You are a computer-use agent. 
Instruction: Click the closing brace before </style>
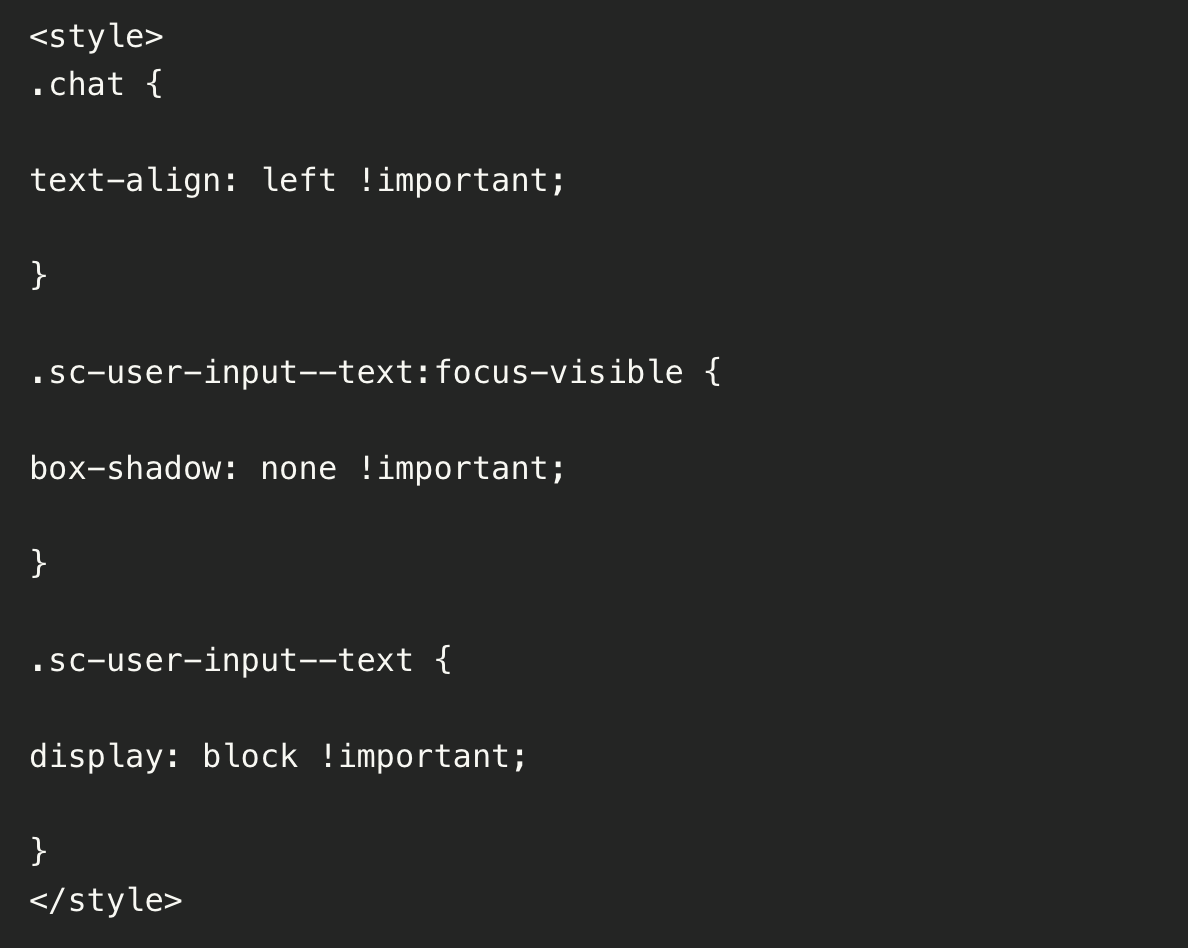39,851
